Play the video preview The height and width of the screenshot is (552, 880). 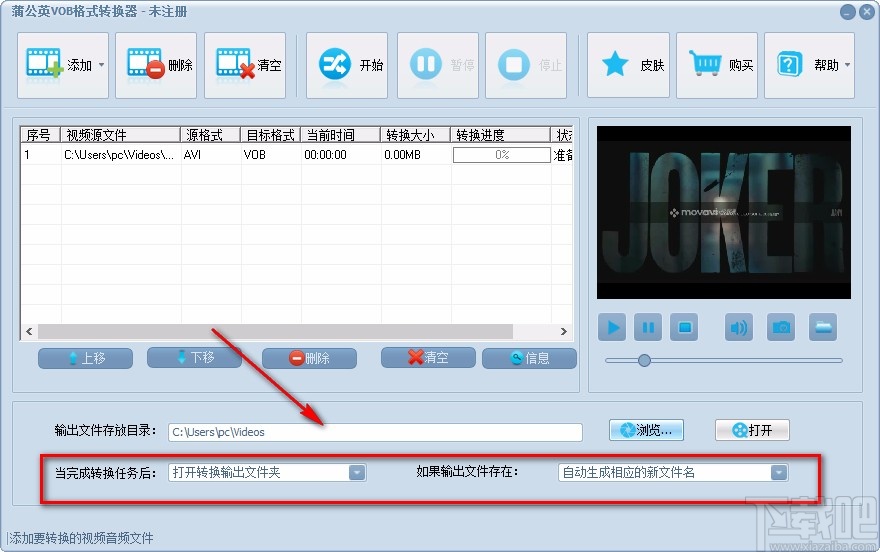pyautogui.click(x=612, y=327)
